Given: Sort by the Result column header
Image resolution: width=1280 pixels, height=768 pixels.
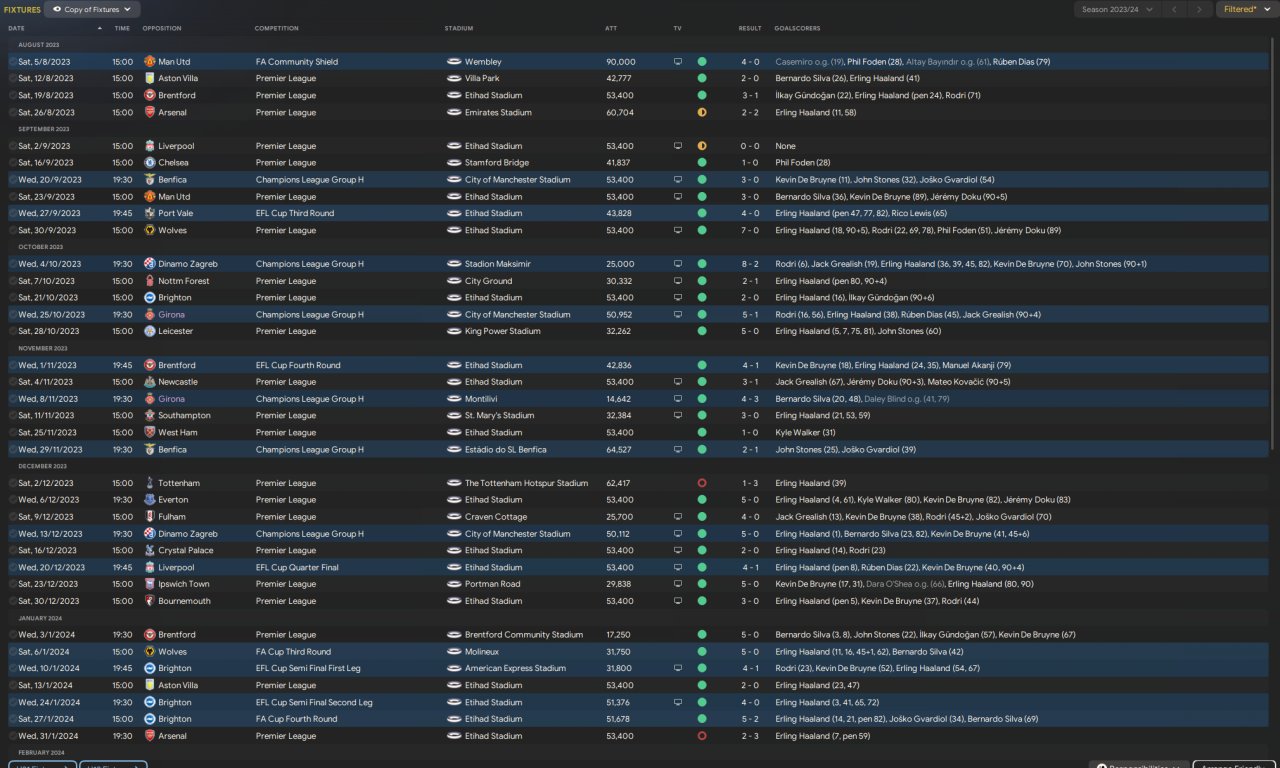Looking at the screenshot, I should 750,28.
